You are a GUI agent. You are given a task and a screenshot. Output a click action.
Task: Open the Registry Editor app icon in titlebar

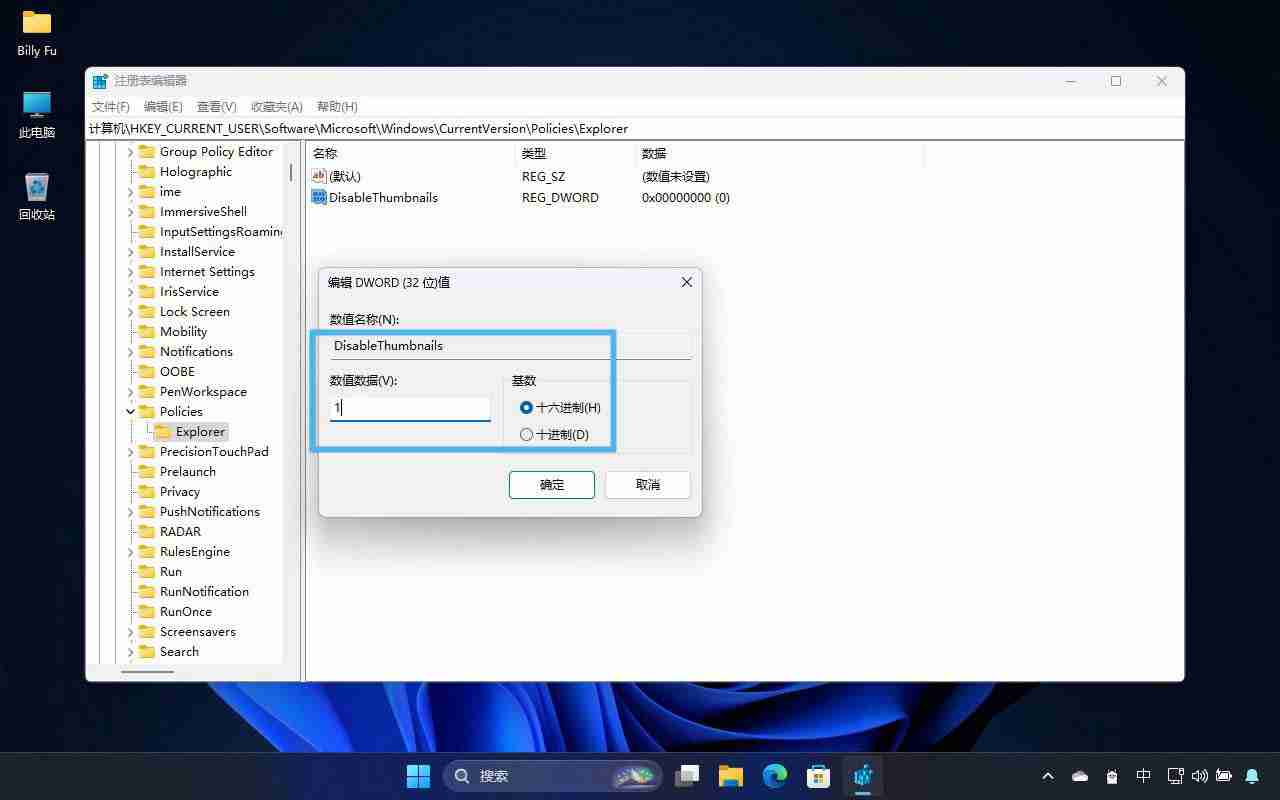pos(99,80)
